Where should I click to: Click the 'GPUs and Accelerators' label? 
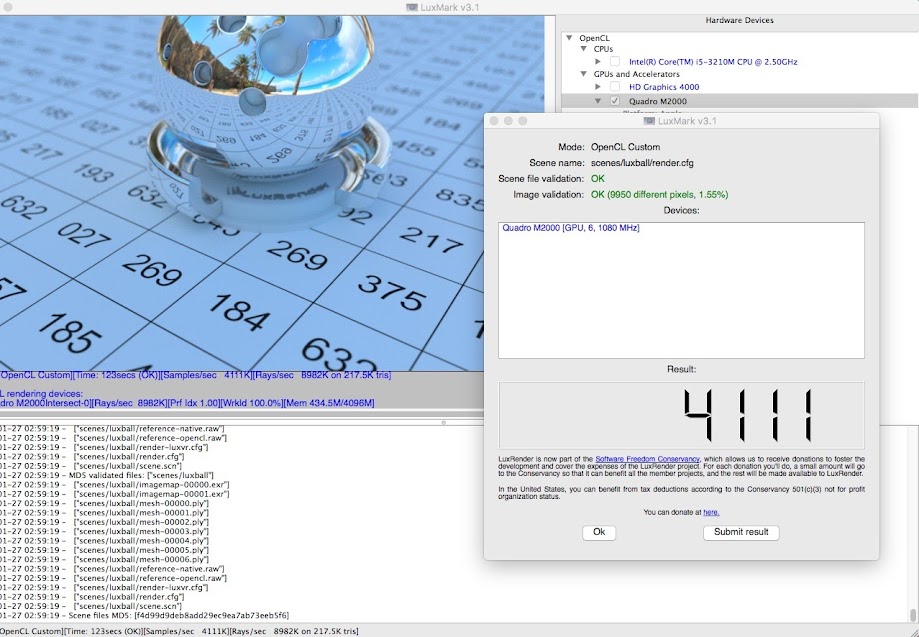637,74
